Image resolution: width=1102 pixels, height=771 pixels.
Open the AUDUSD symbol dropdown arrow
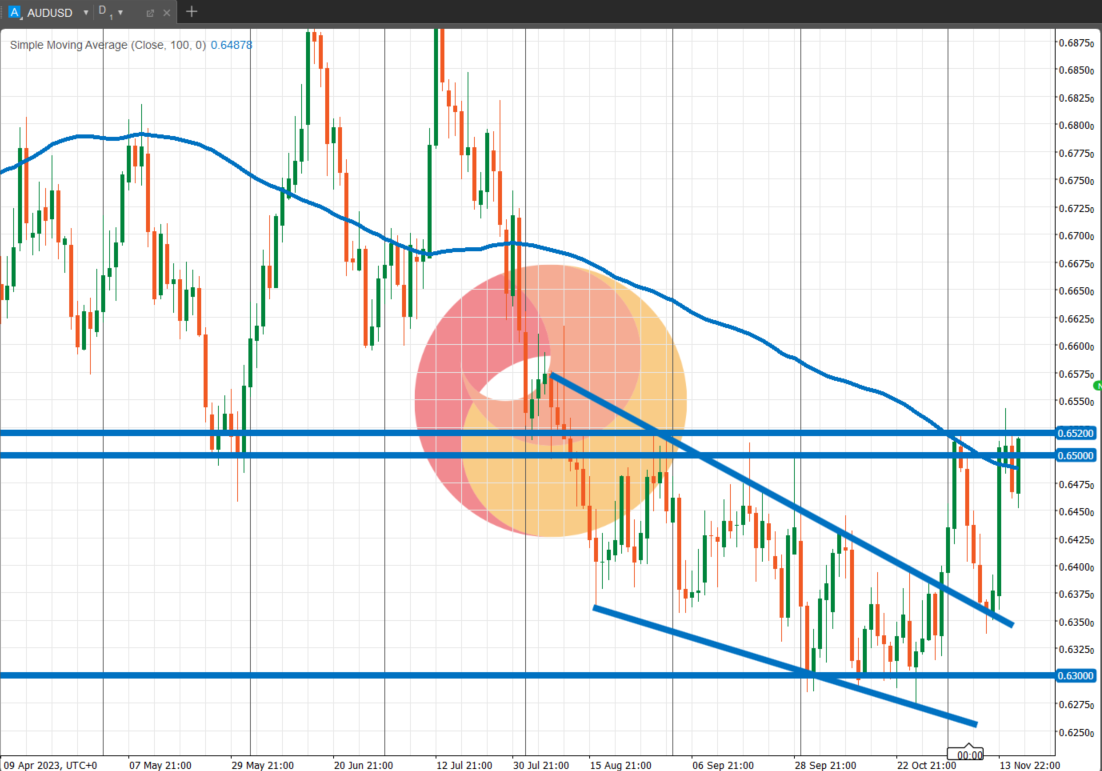(86, 13)
